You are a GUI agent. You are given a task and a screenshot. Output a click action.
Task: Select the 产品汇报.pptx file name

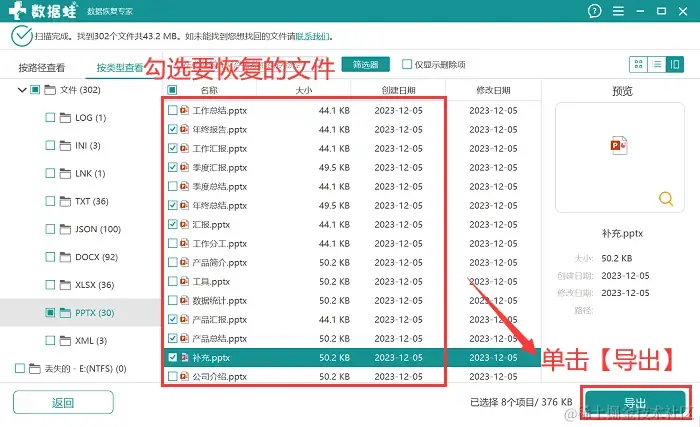click(220, 320)
